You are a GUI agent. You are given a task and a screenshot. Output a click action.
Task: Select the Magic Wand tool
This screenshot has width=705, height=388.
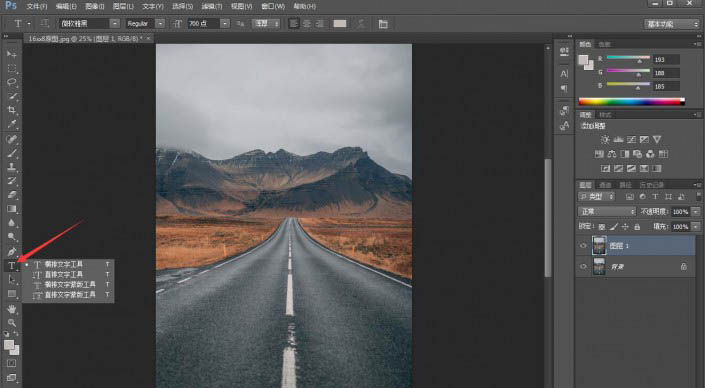coord(12,96)
